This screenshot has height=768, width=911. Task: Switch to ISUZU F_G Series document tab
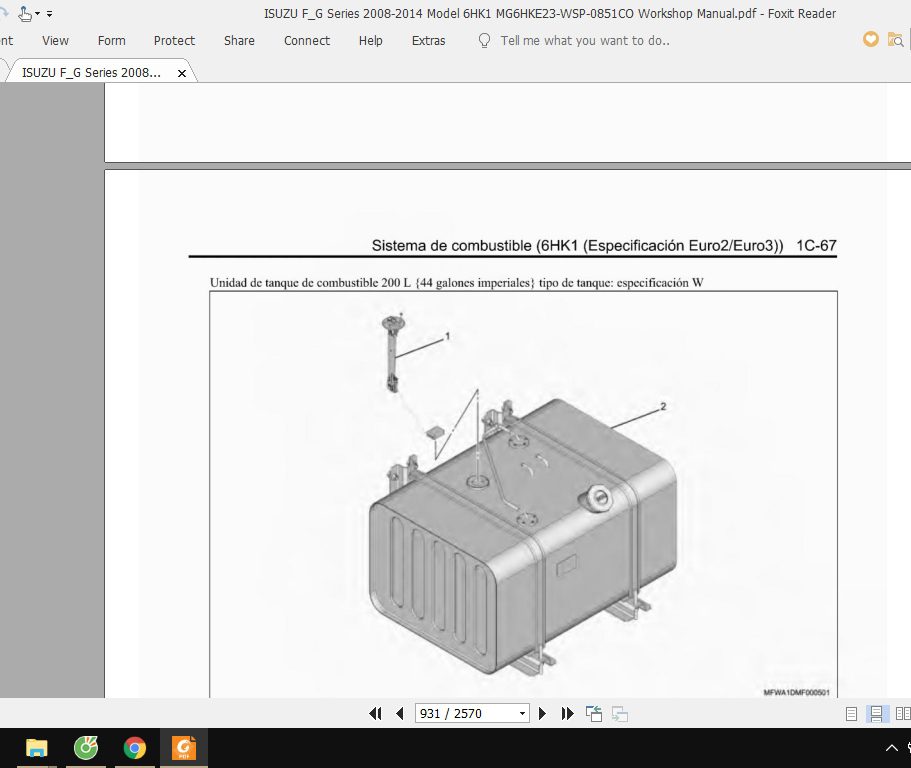(91, 73)
